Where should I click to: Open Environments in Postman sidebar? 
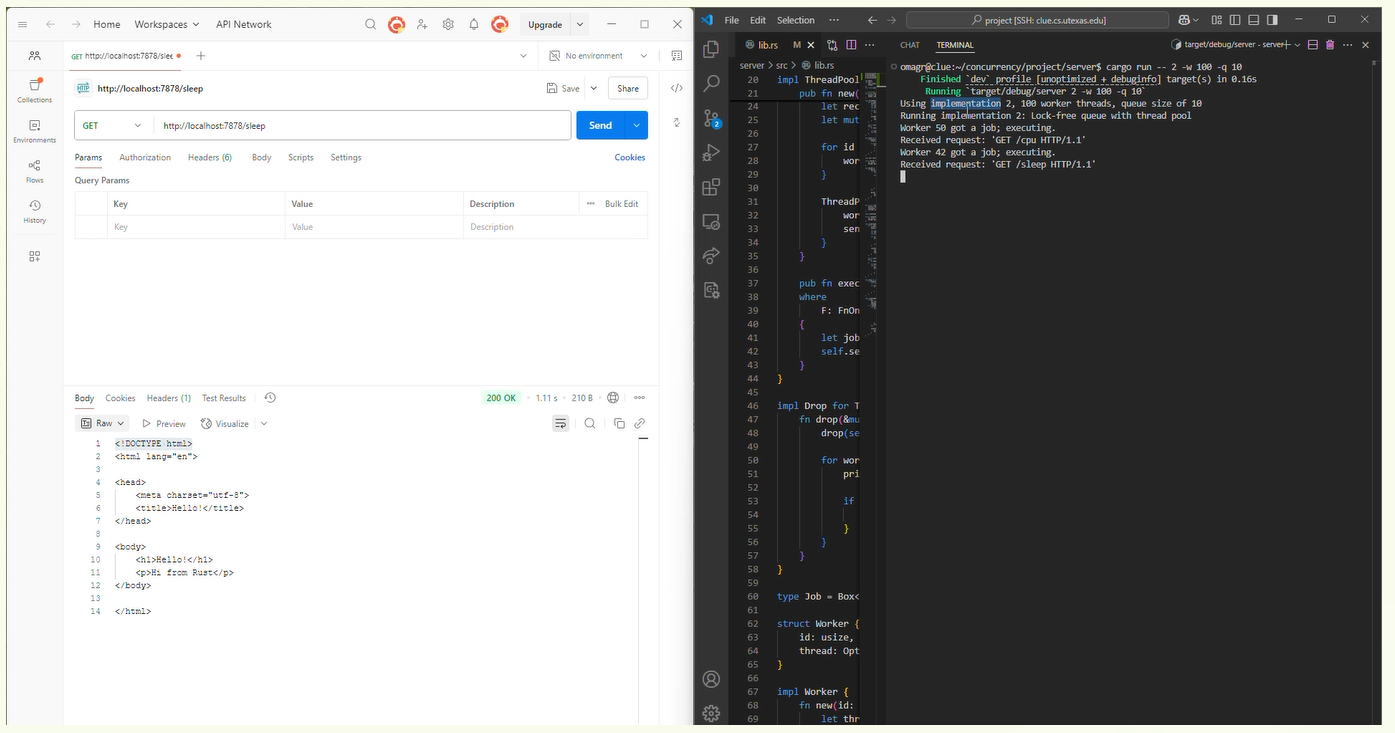(35, 131)
